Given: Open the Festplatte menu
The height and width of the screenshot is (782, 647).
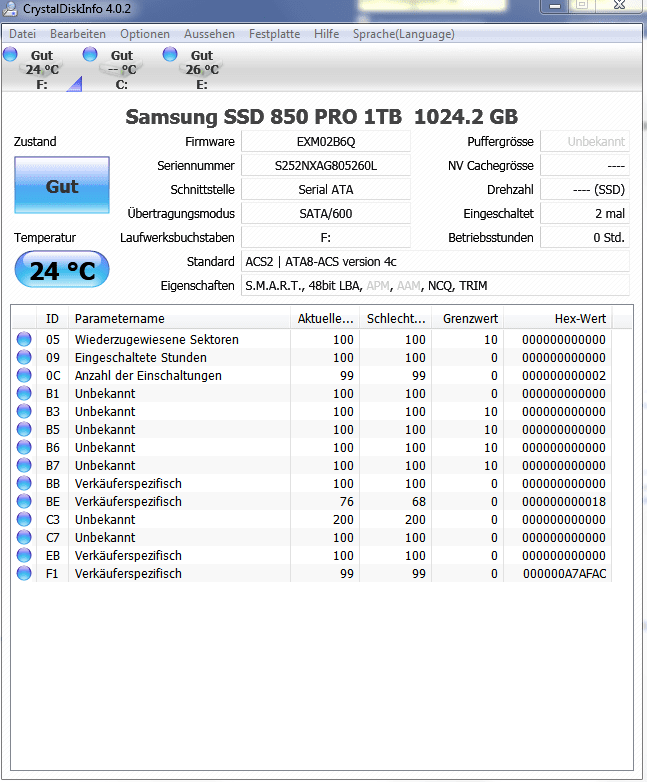Looking at the screenshot, I should (274, 34).
